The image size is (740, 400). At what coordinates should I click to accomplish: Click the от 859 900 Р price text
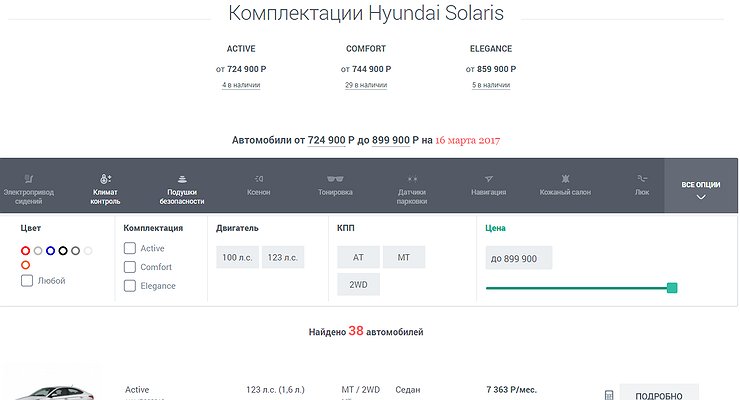coord(491,69)
